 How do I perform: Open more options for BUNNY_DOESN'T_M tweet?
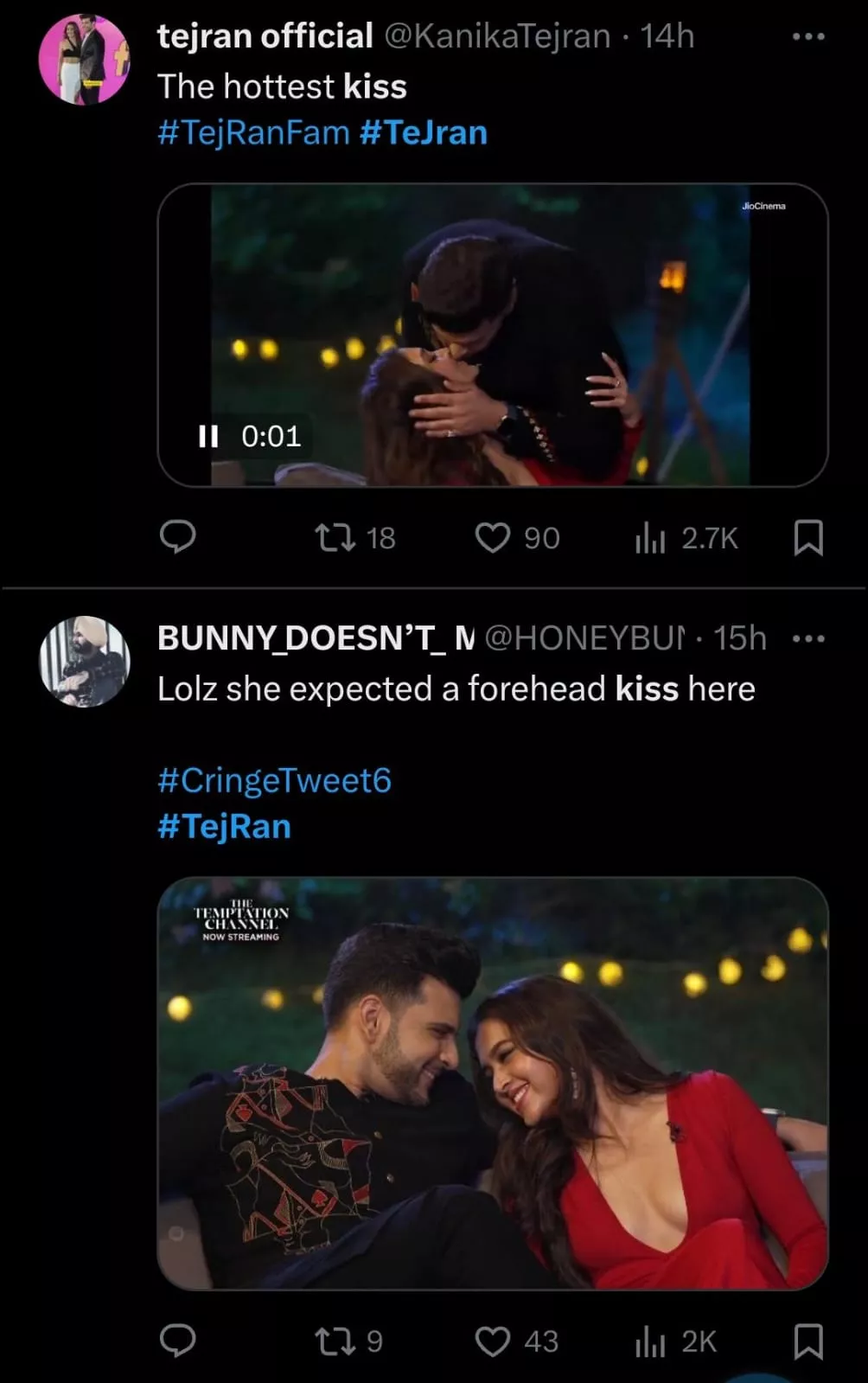tap(807, 639)
